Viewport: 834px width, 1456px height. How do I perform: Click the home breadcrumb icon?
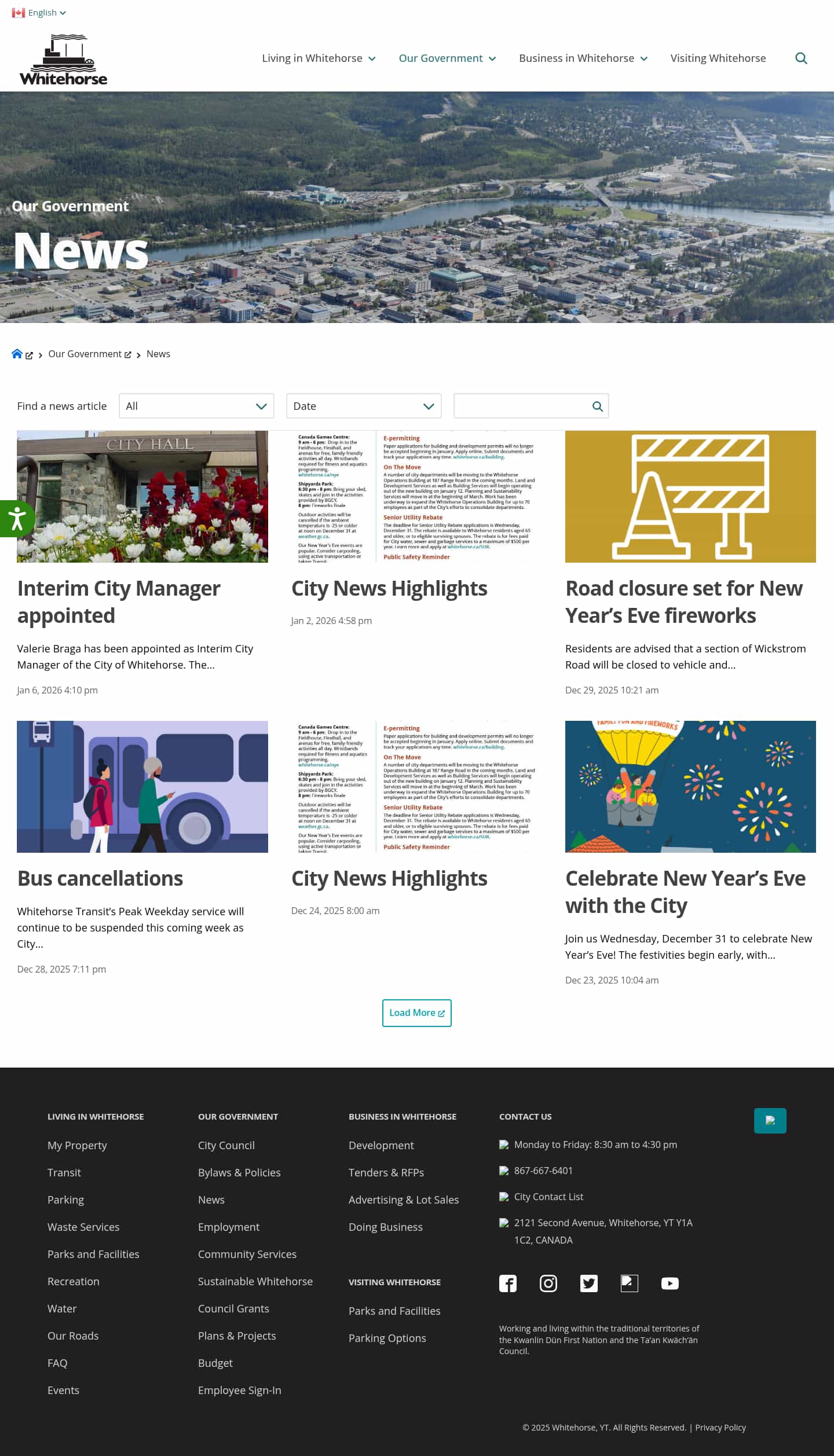click(x=17, y=354)
